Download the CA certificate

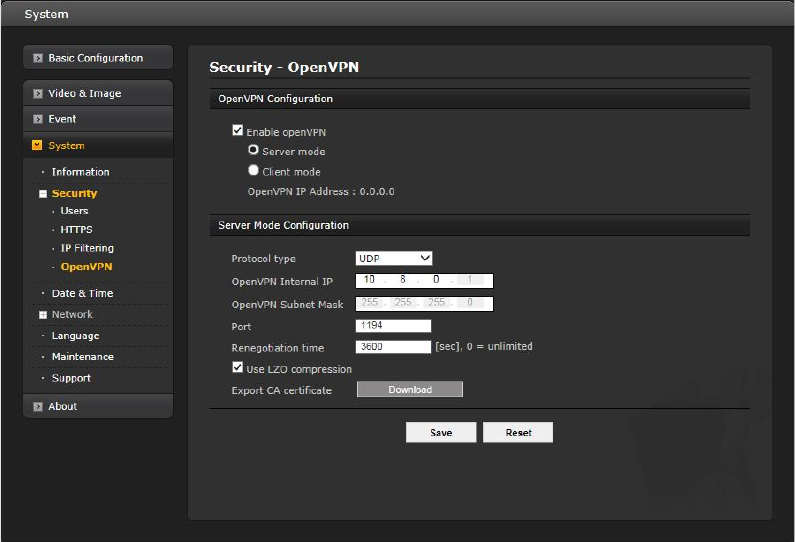pos(410,389)
